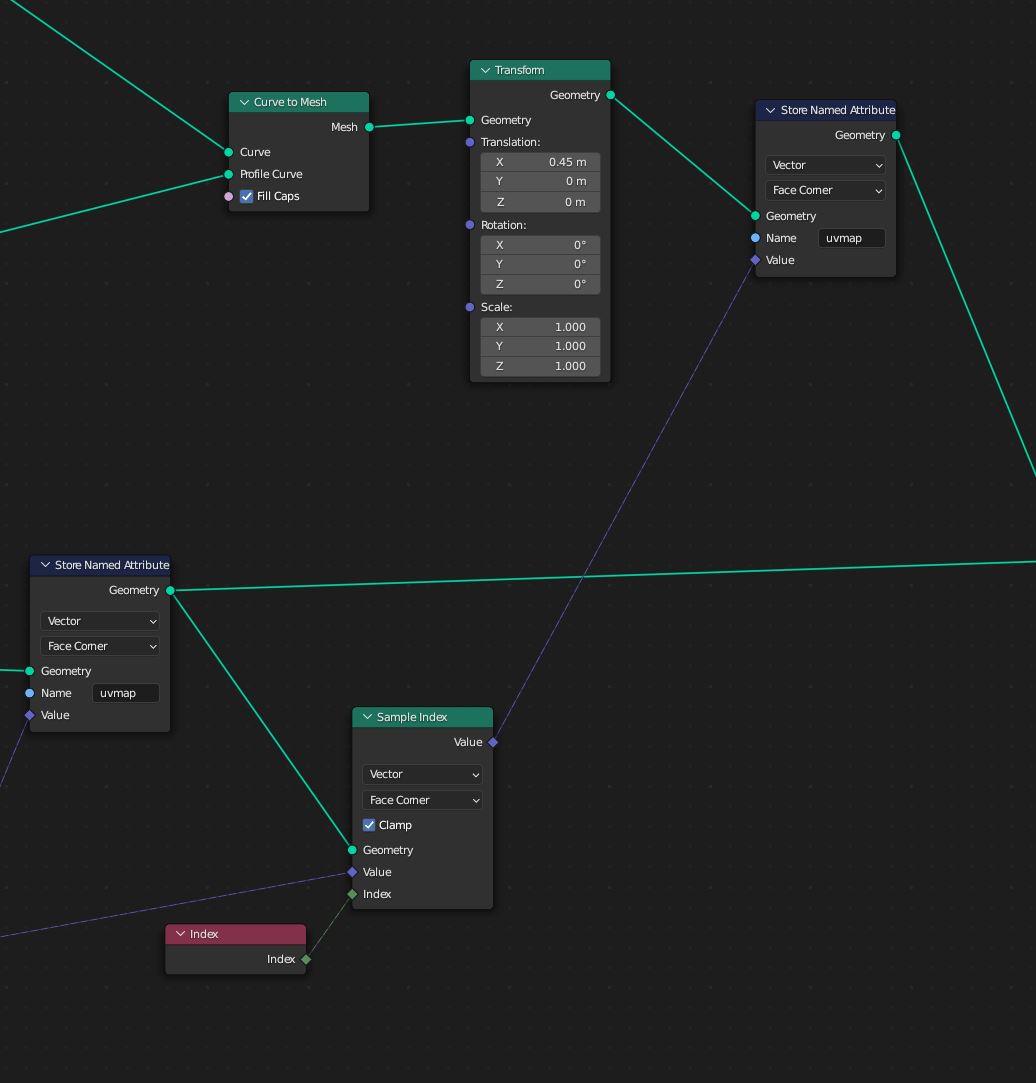The height and width of the screenshot is (1083, 1036).
Task: Collapse the Transform node with its chevron
Action: (486, 70)
